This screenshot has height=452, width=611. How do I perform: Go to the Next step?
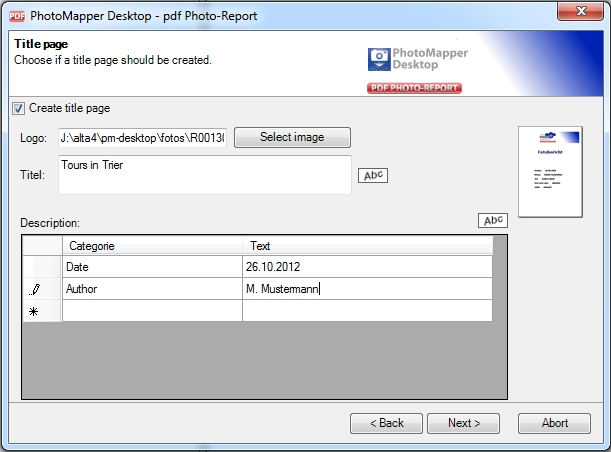point(464,423)
